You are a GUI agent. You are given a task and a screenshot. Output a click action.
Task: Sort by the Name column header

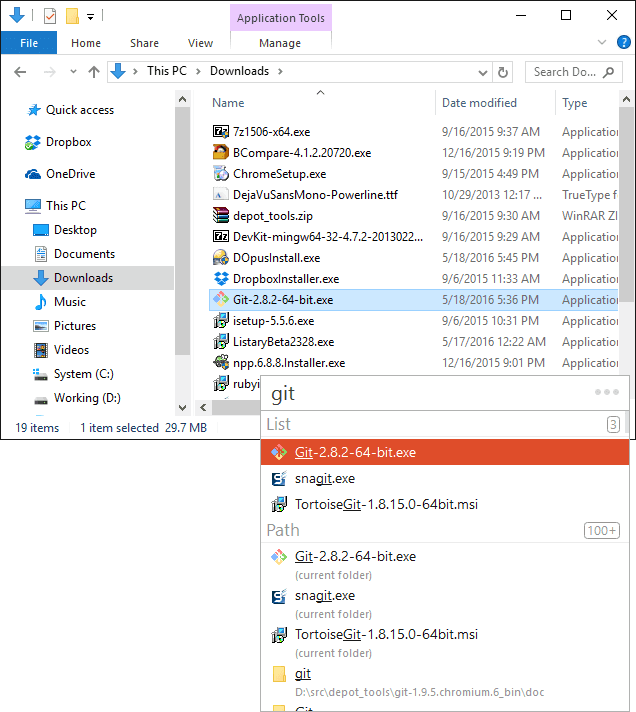[x=228, y=103]
